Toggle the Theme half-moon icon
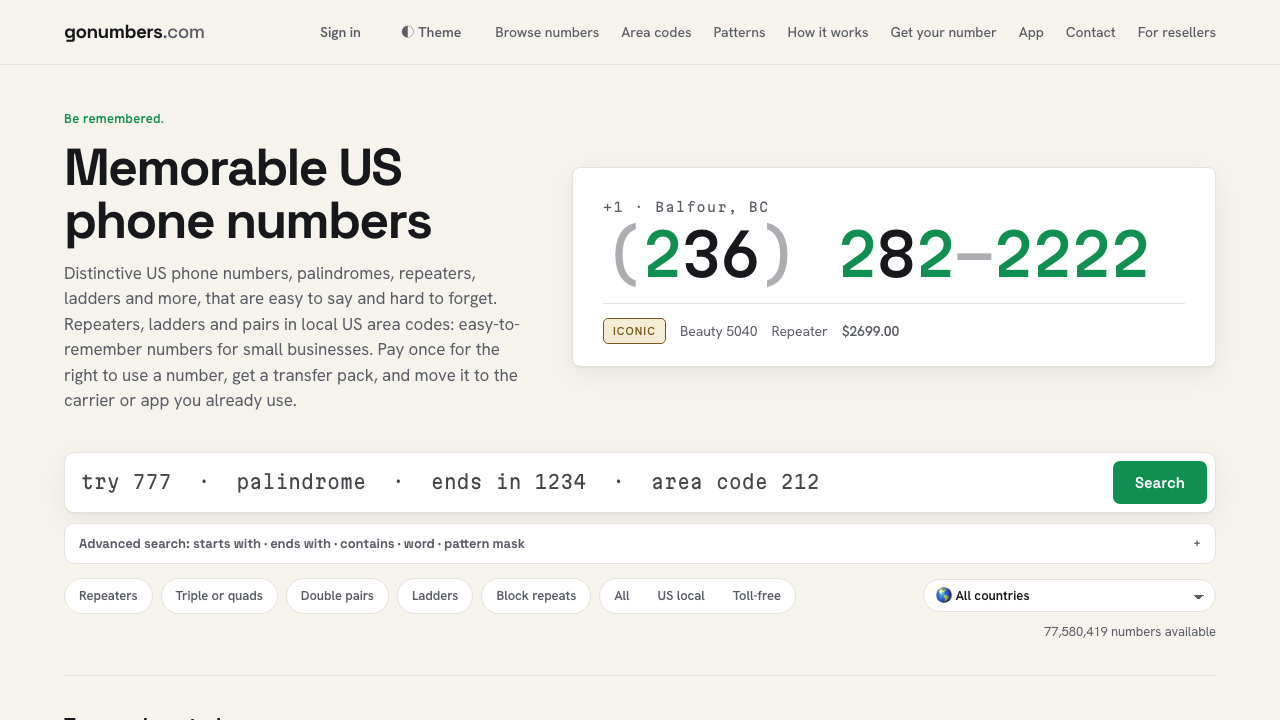Image resolution: width=1280 pixels, height=720 pixels. 407,32
